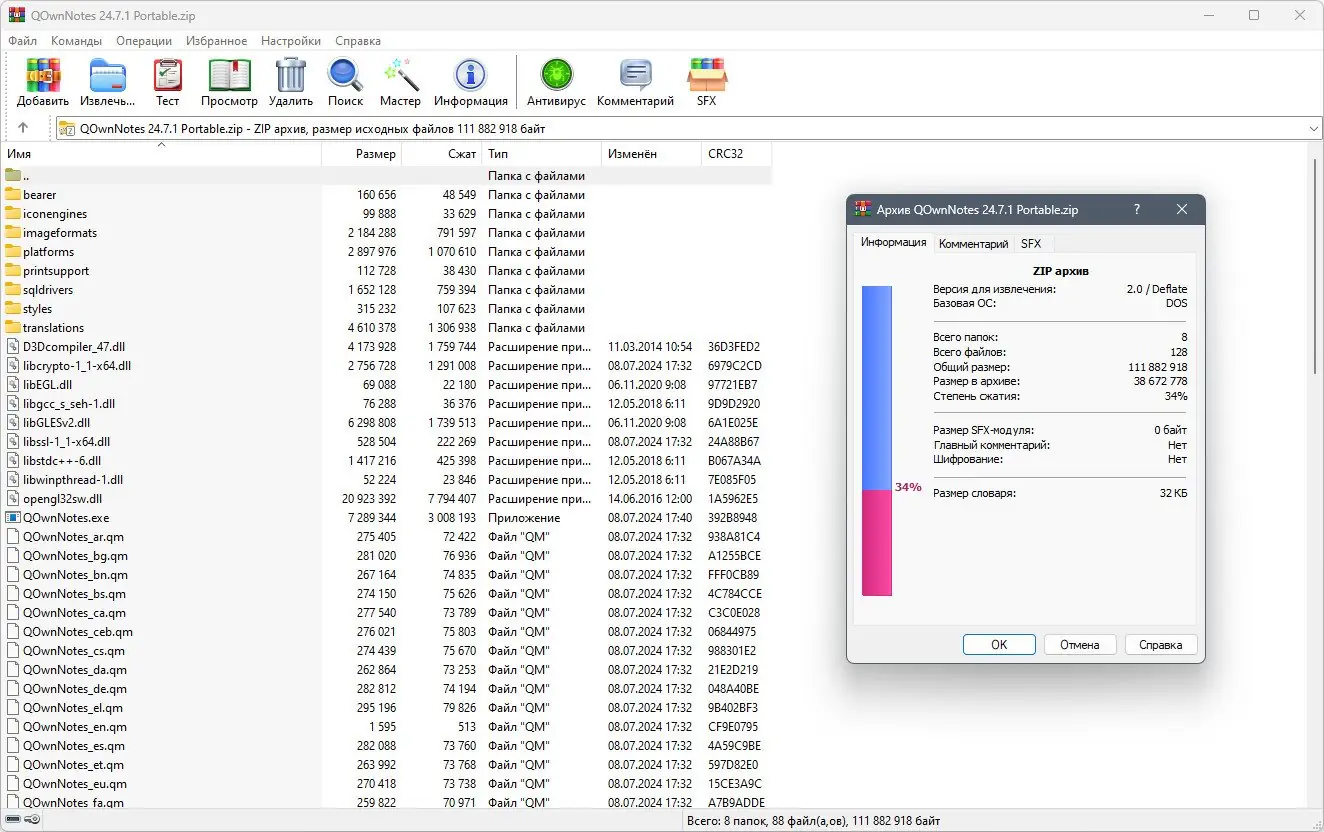1324x832 pixels.
Task: Select the bearer folder icon
Action: 13,195
